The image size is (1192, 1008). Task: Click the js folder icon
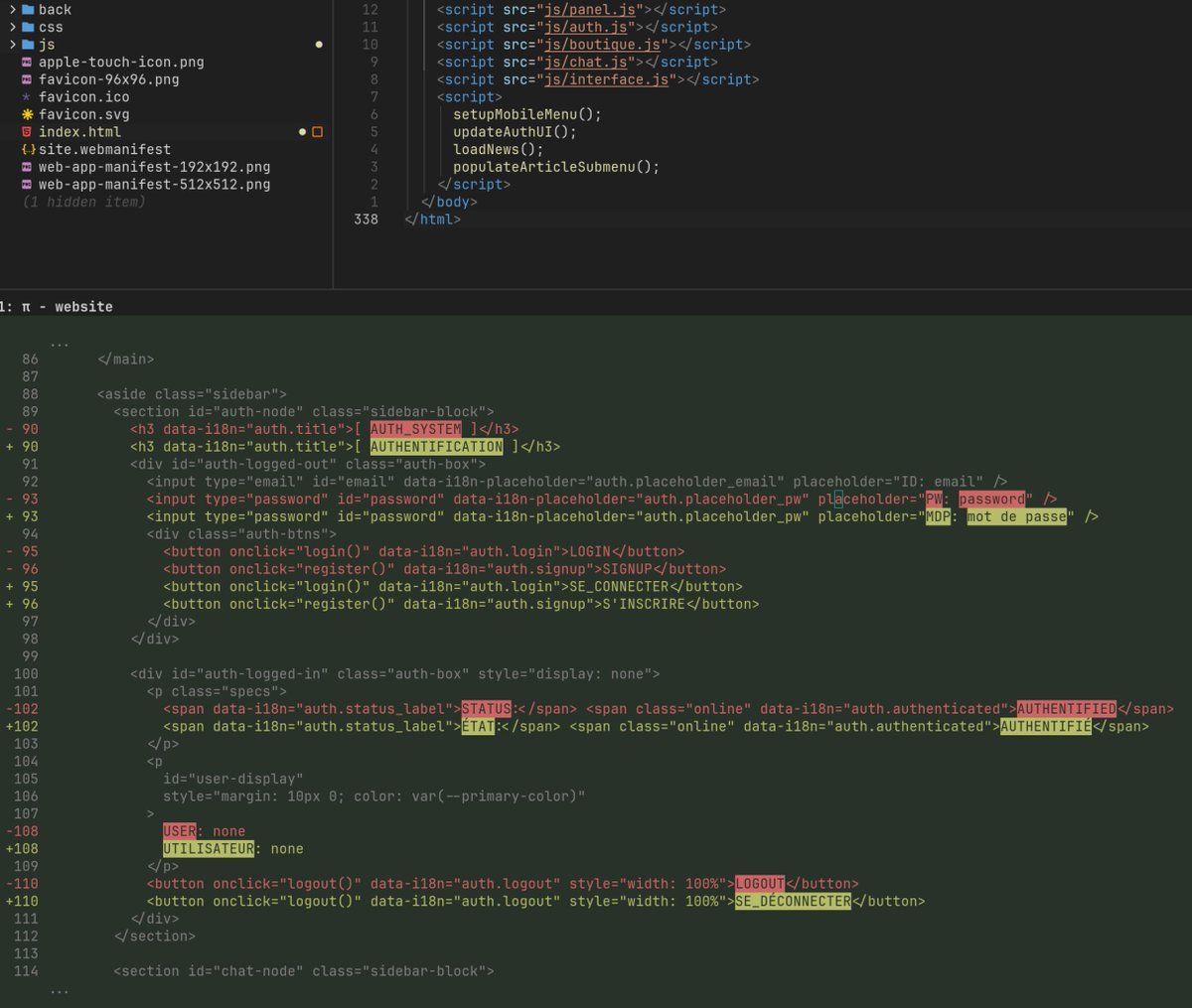click(x=28, y=45)
